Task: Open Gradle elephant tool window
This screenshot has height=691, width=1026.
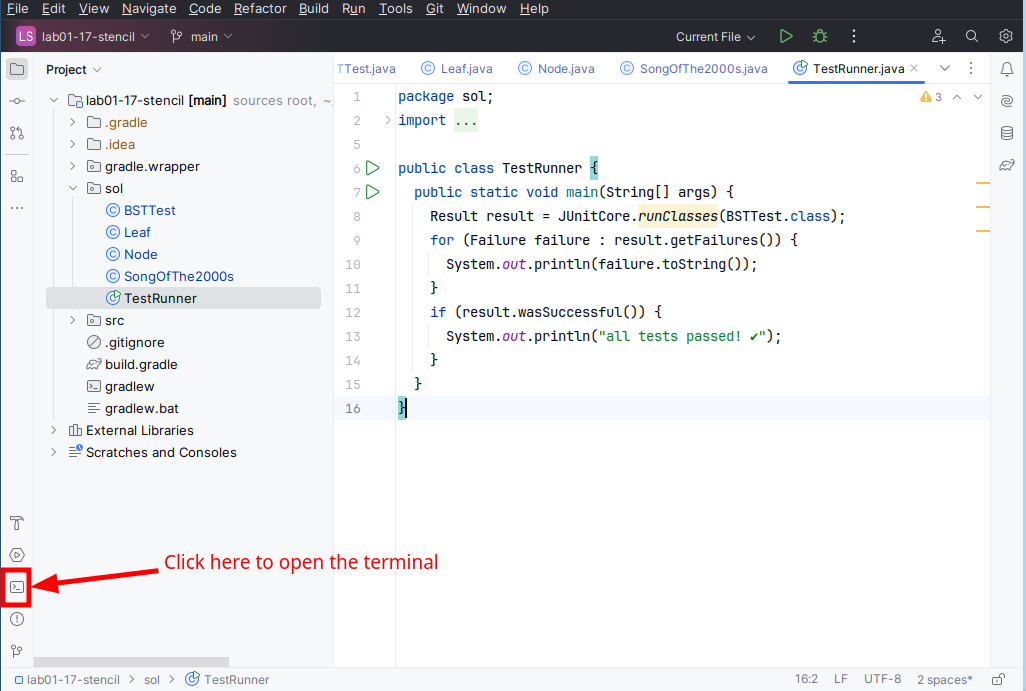Action: 1007,165
